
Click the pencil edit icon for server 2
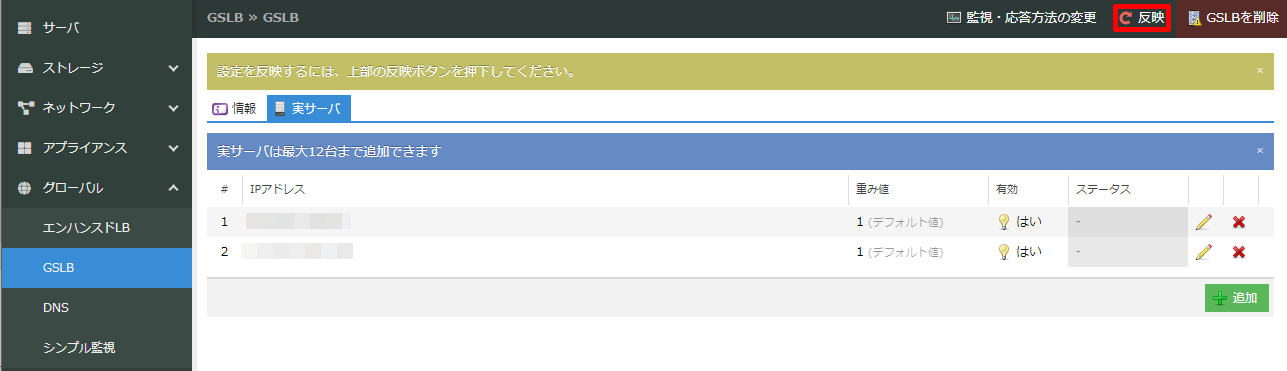point(1203,252)
